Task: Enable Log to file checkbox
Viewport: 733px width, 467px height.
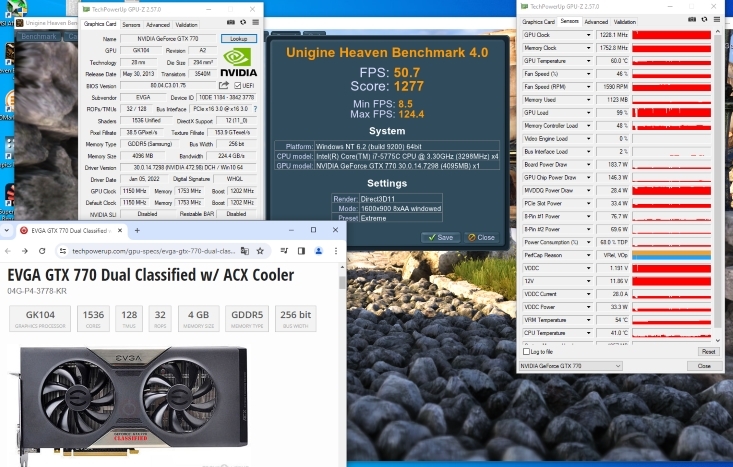Action: click(x=526, y=352)
